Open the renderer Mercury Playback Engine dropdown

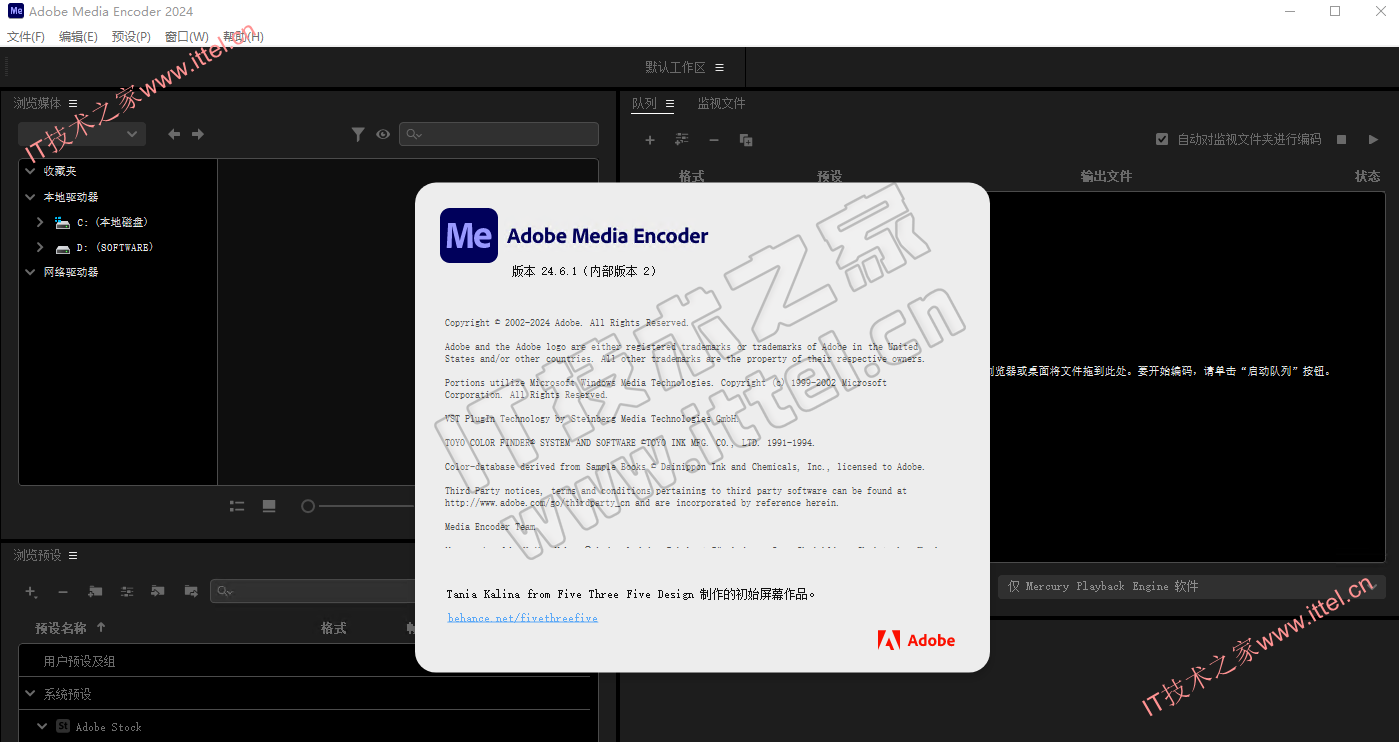point(1191,587)
